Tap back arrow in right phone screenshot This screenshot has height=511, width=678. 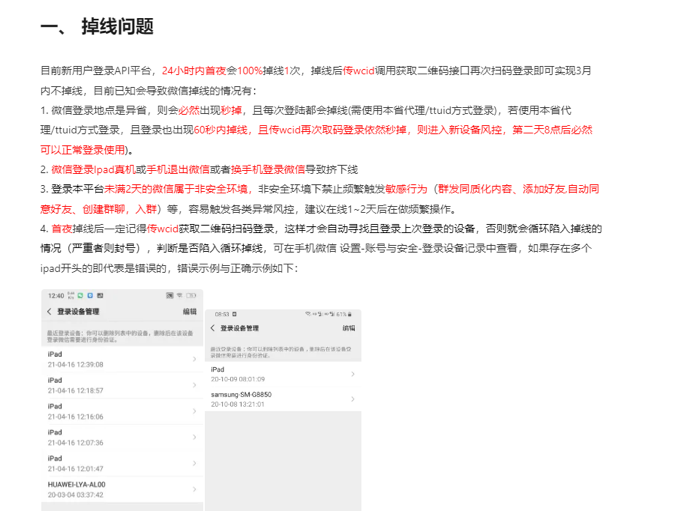pos(213,328)
